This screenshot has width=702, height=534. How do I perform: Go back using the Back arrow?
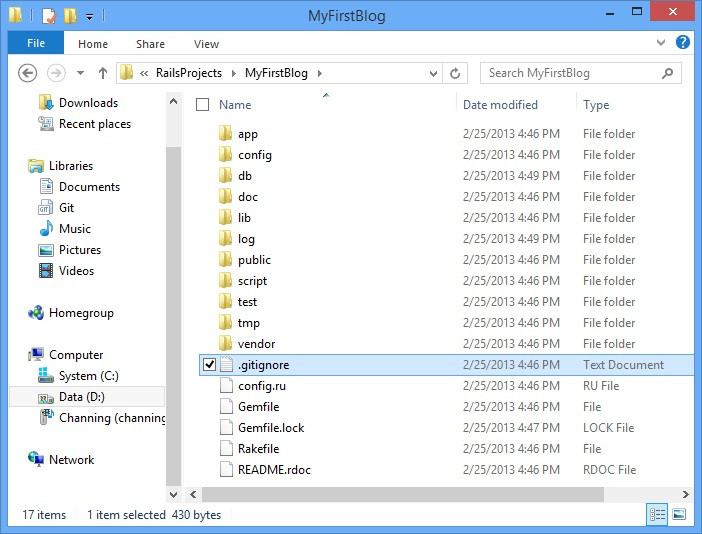(27, 73)
